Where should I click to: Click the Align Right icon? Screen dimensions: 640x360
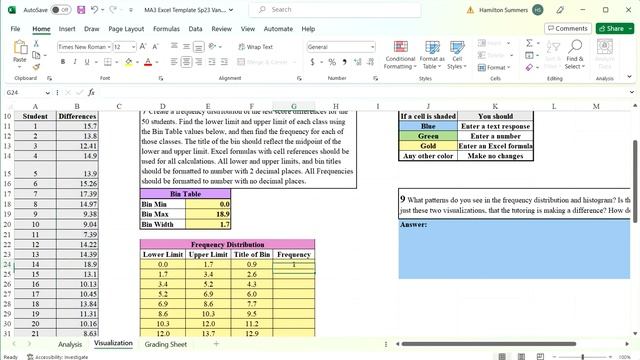[x=199, y=62]
